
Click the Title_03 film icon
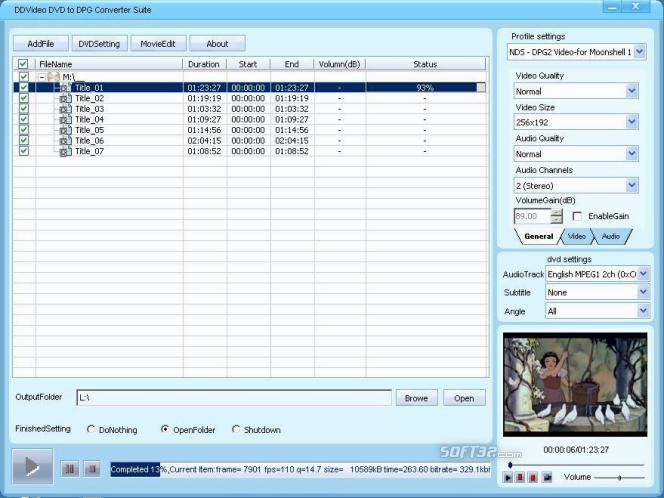click(66, 109)
